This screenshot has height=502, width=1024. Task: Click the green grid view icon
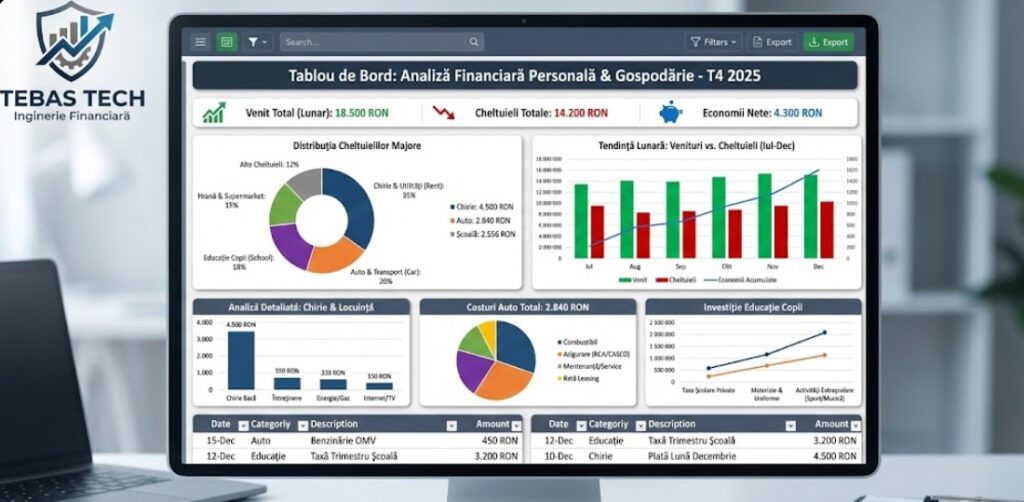click(227, 42)
